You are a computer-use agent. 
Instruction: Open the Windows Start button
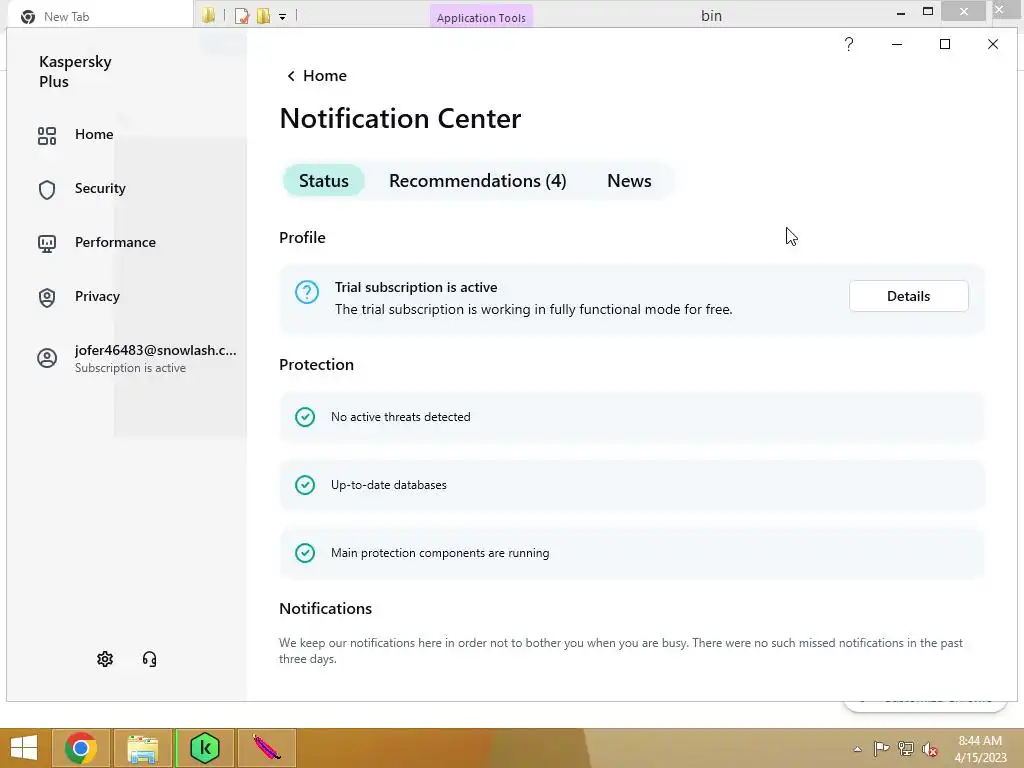coord(24,748)
